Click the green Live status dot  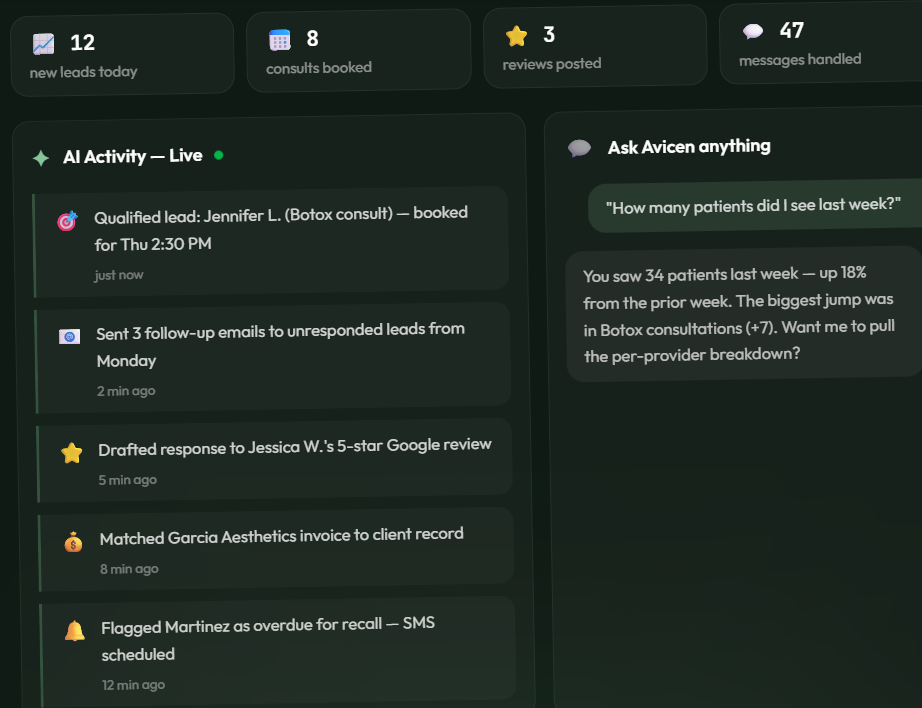[x=219, y=155]
